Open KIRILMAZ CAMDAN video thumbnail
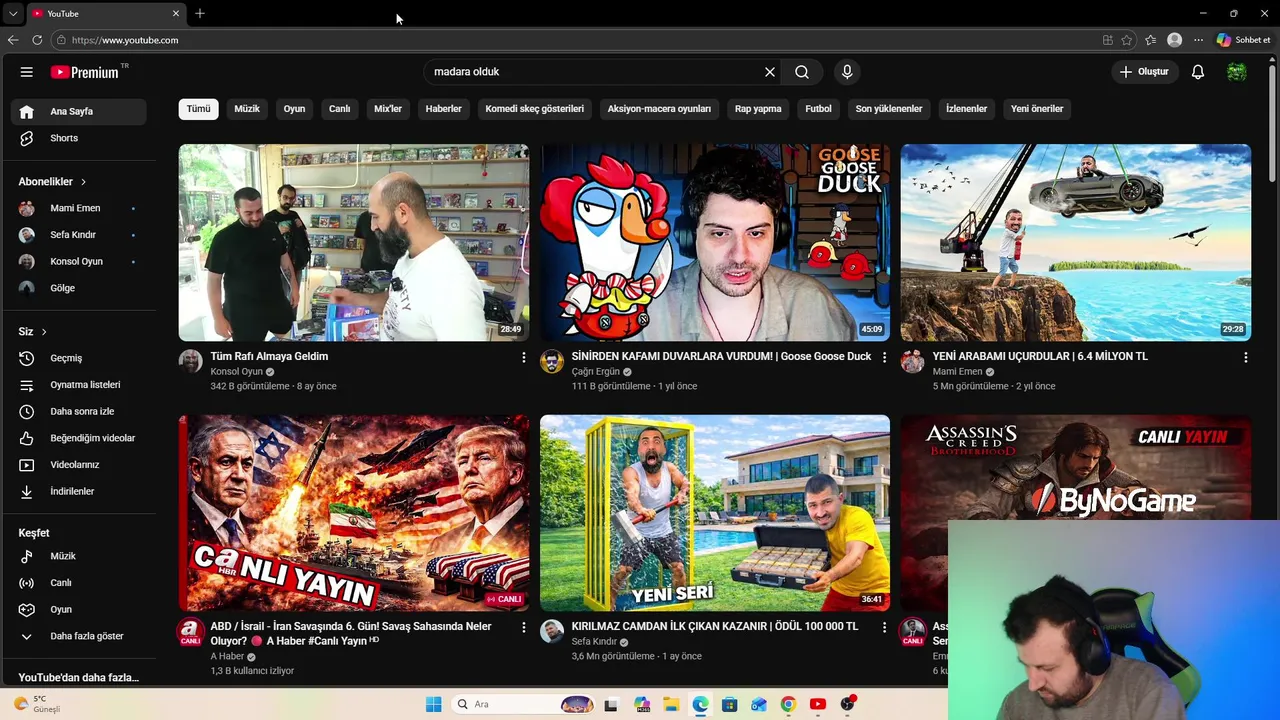Viewport: 1280px width, 720px height. pos(715,513)
